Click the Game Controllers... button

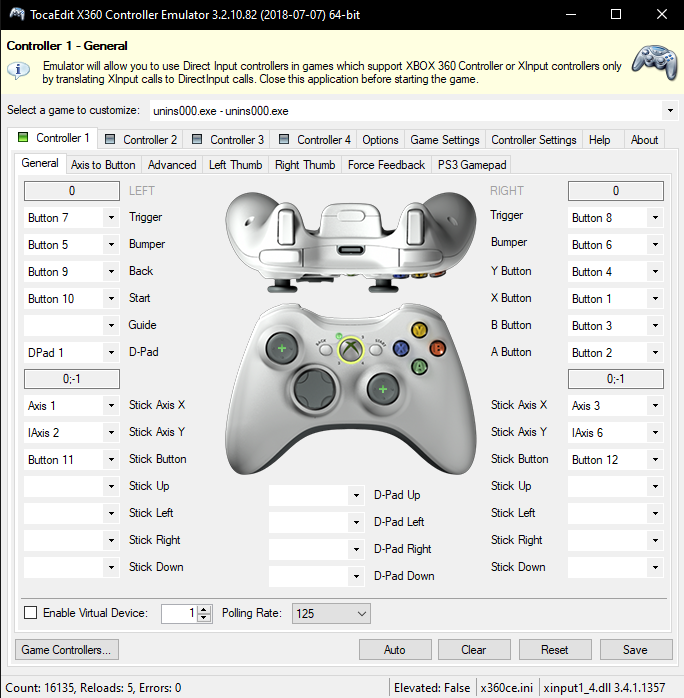point(67,649)
